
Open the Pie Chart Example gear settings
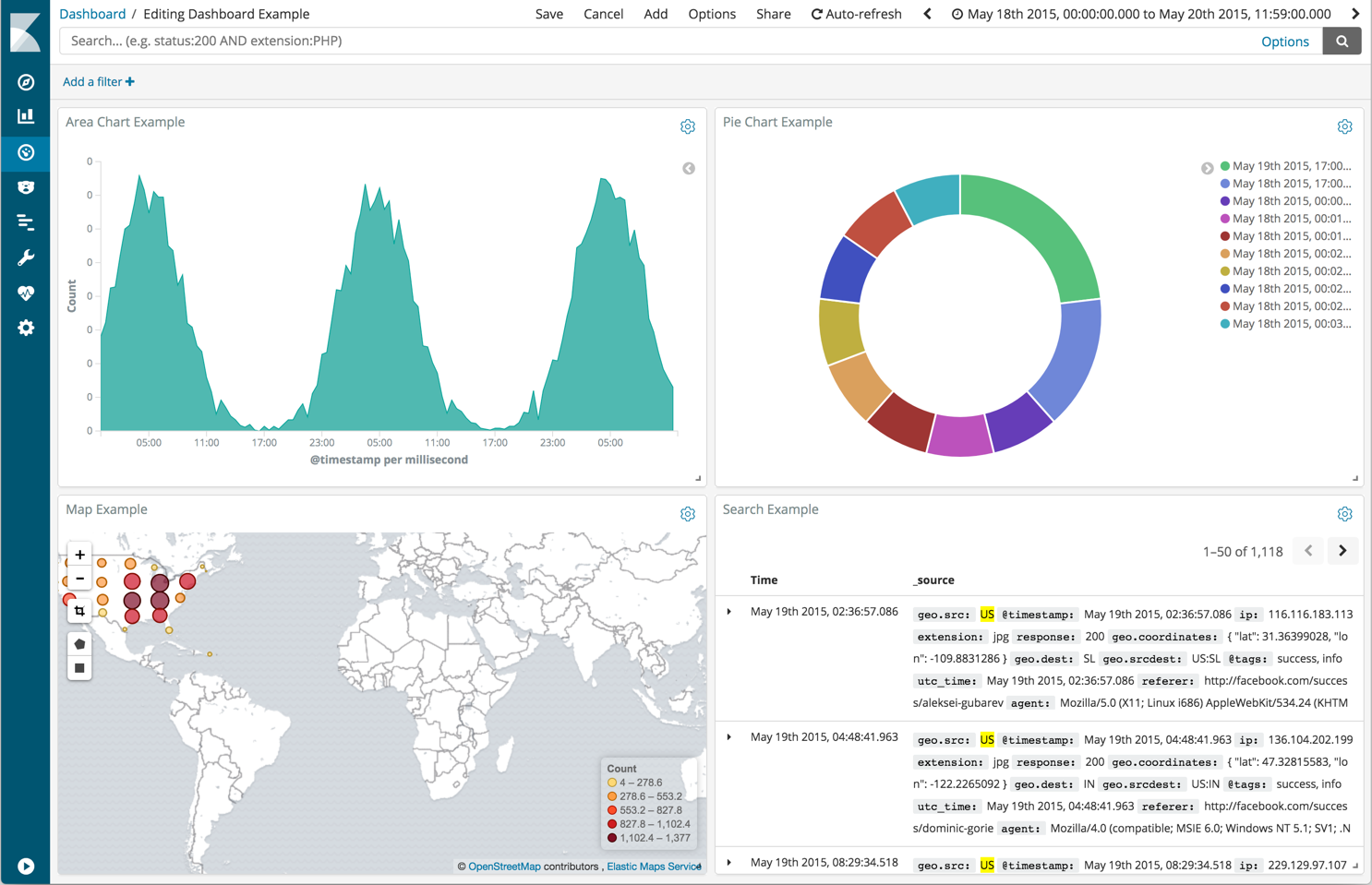coord(1345,126)
